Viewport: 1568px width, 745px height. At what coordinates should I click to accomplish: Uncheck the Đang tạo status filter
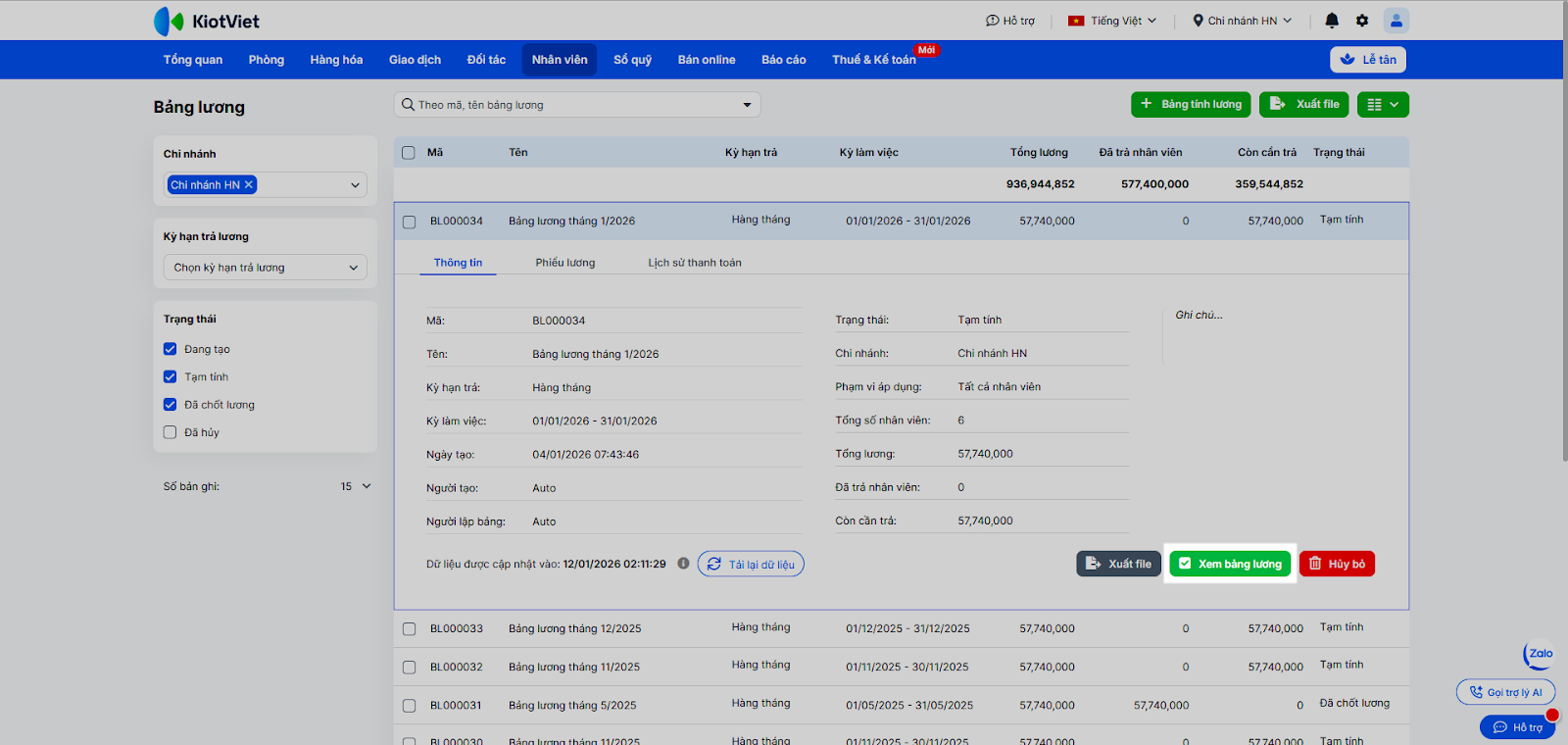click(x=171, y=349)
